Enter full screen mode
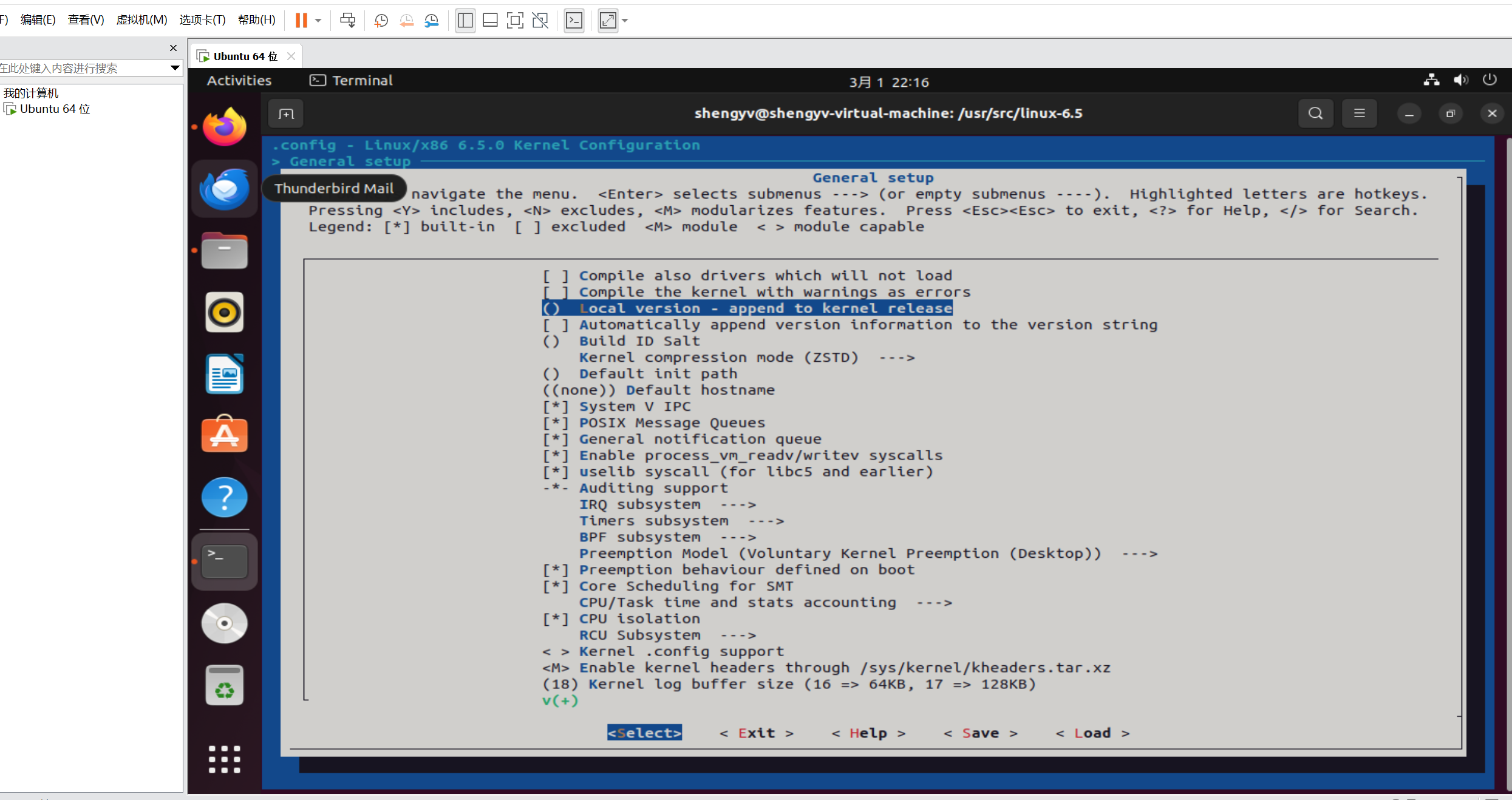This screenshot has height=800, width=1512. coord(515,21)
